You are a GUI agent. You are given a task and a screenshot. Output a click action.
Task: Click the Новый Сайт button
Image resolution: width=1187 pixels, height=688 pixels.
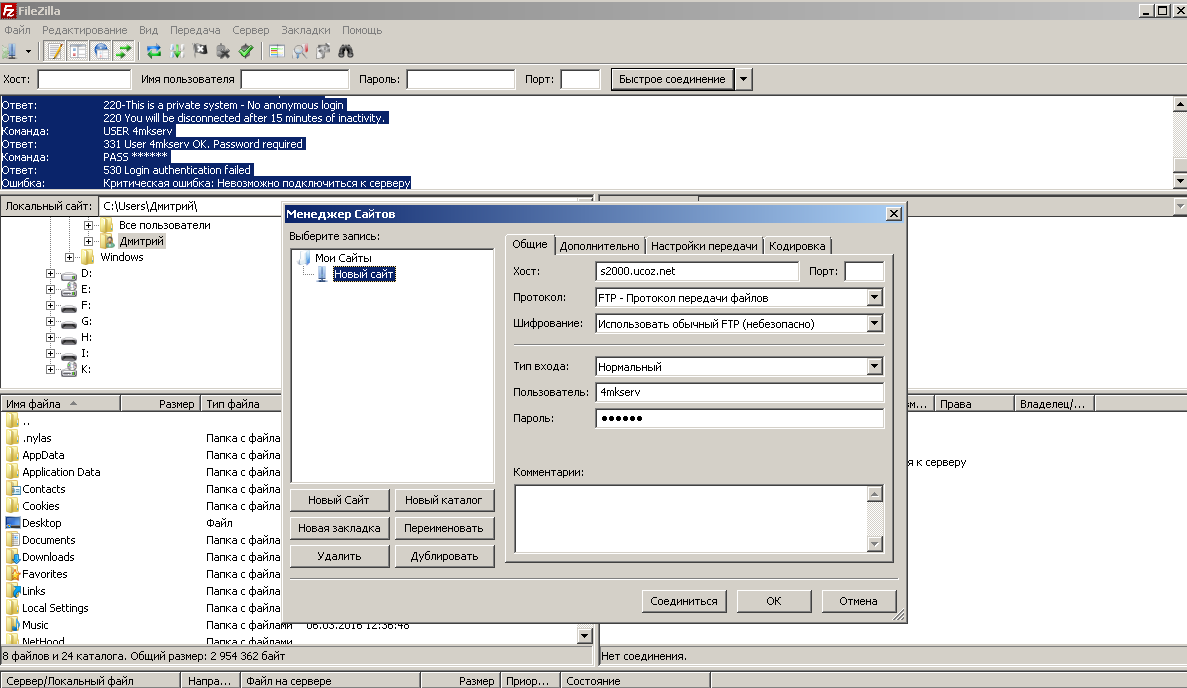tap(338, 500)
